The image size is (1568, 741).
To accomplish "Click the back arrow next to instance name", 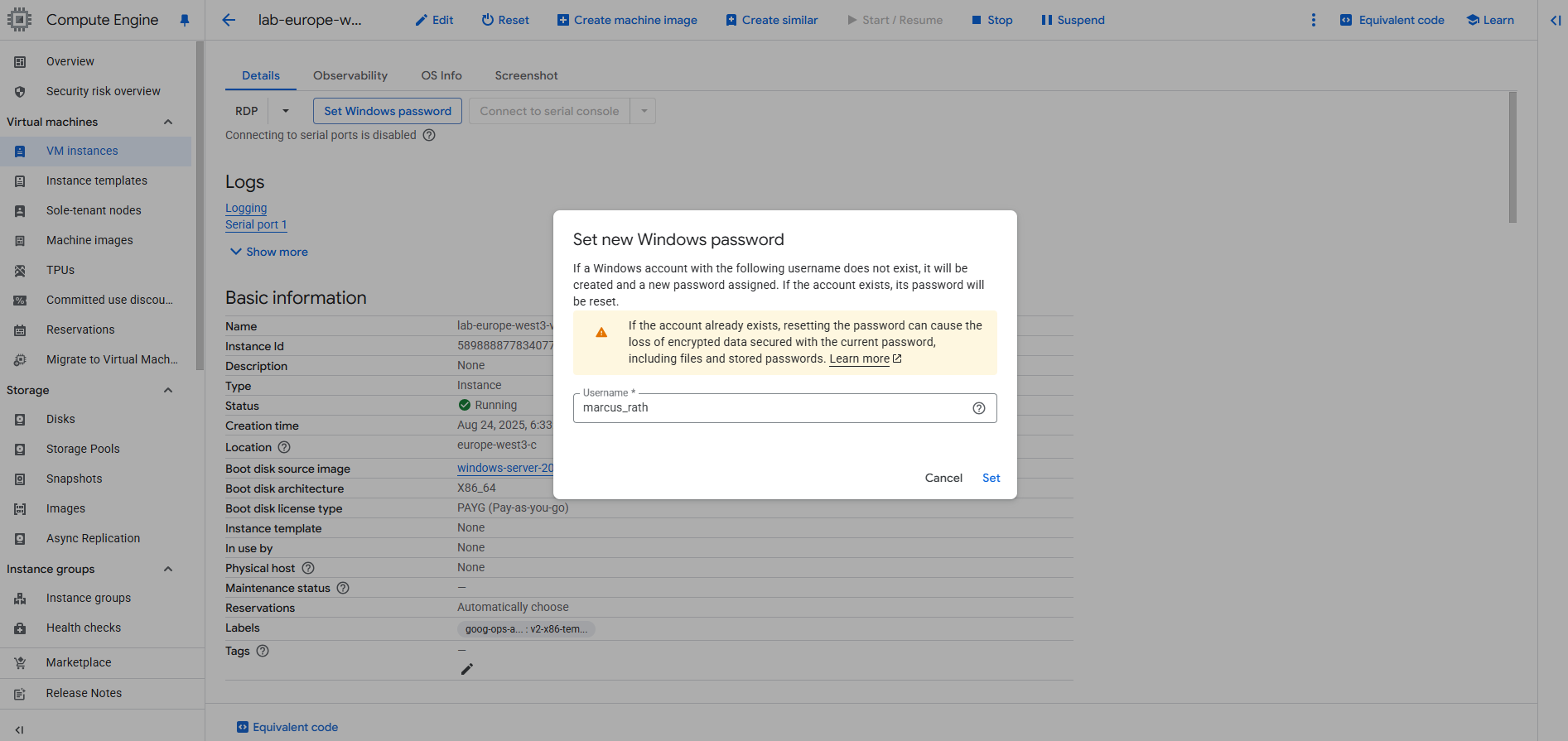I will click(229, 20).
